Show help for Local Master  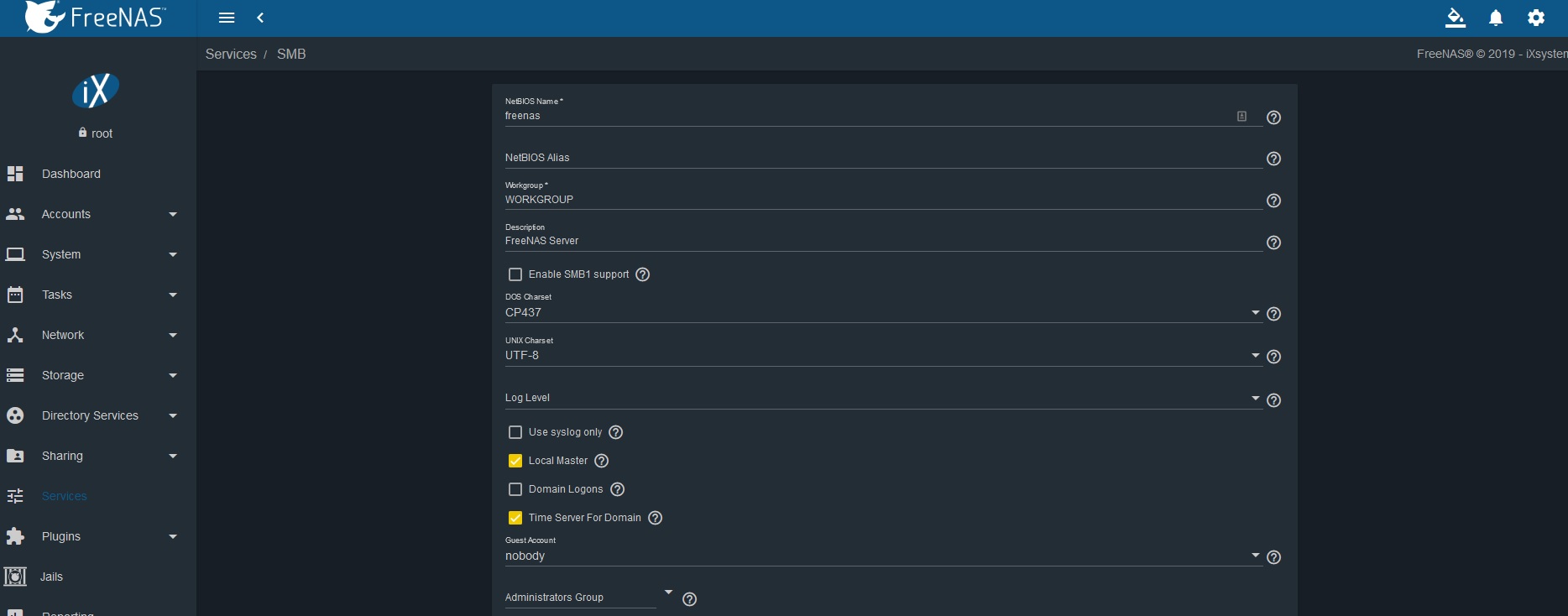[x=601, y=461]
